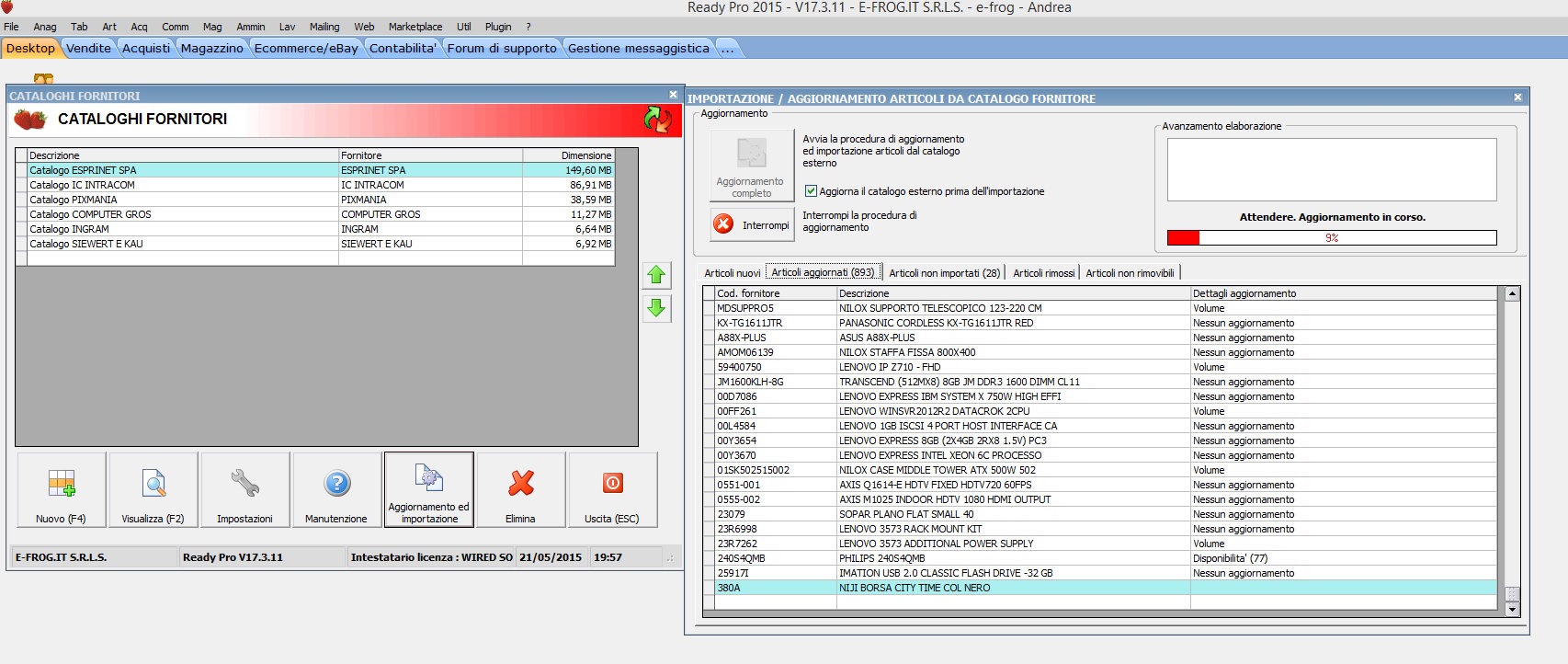This screenshot has height=664, width=1568.
Task: Click Uscita (ESC) exit button
Action: point(613,489)
